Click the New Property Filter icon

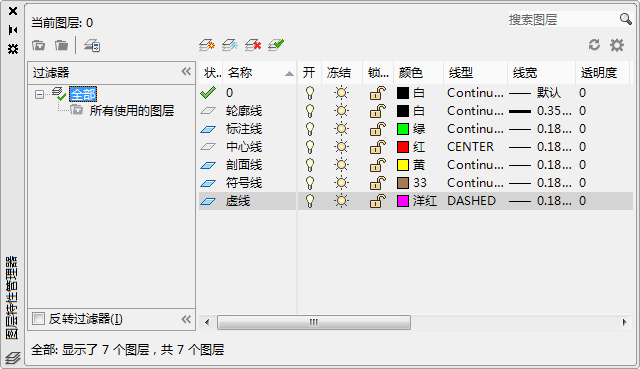[39, 45]
